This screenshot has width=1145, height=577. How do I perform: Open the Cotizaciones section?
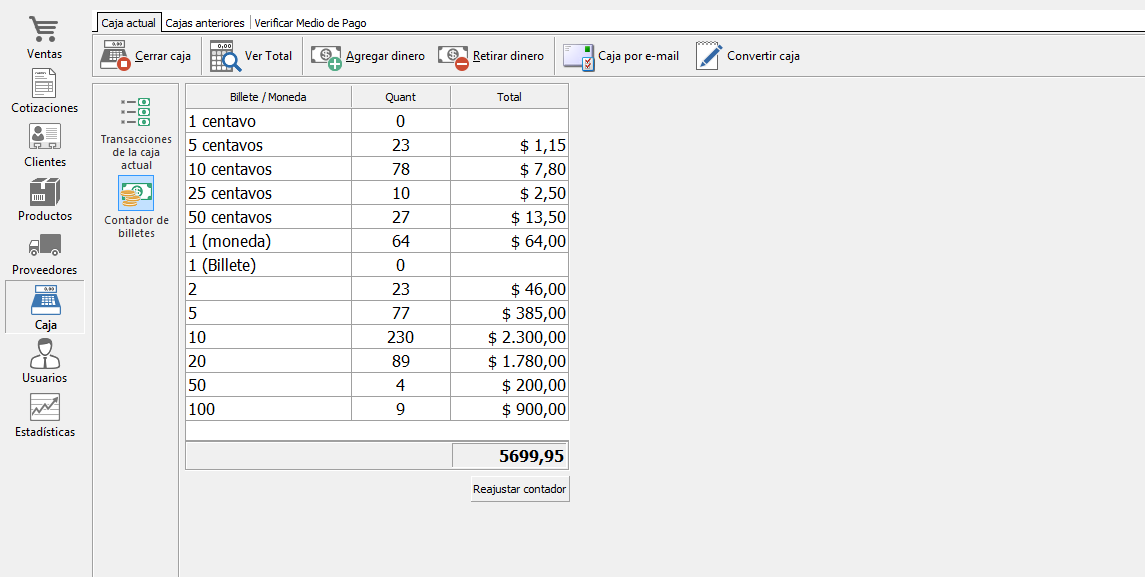pyautogui.click(x=45, y=92)
